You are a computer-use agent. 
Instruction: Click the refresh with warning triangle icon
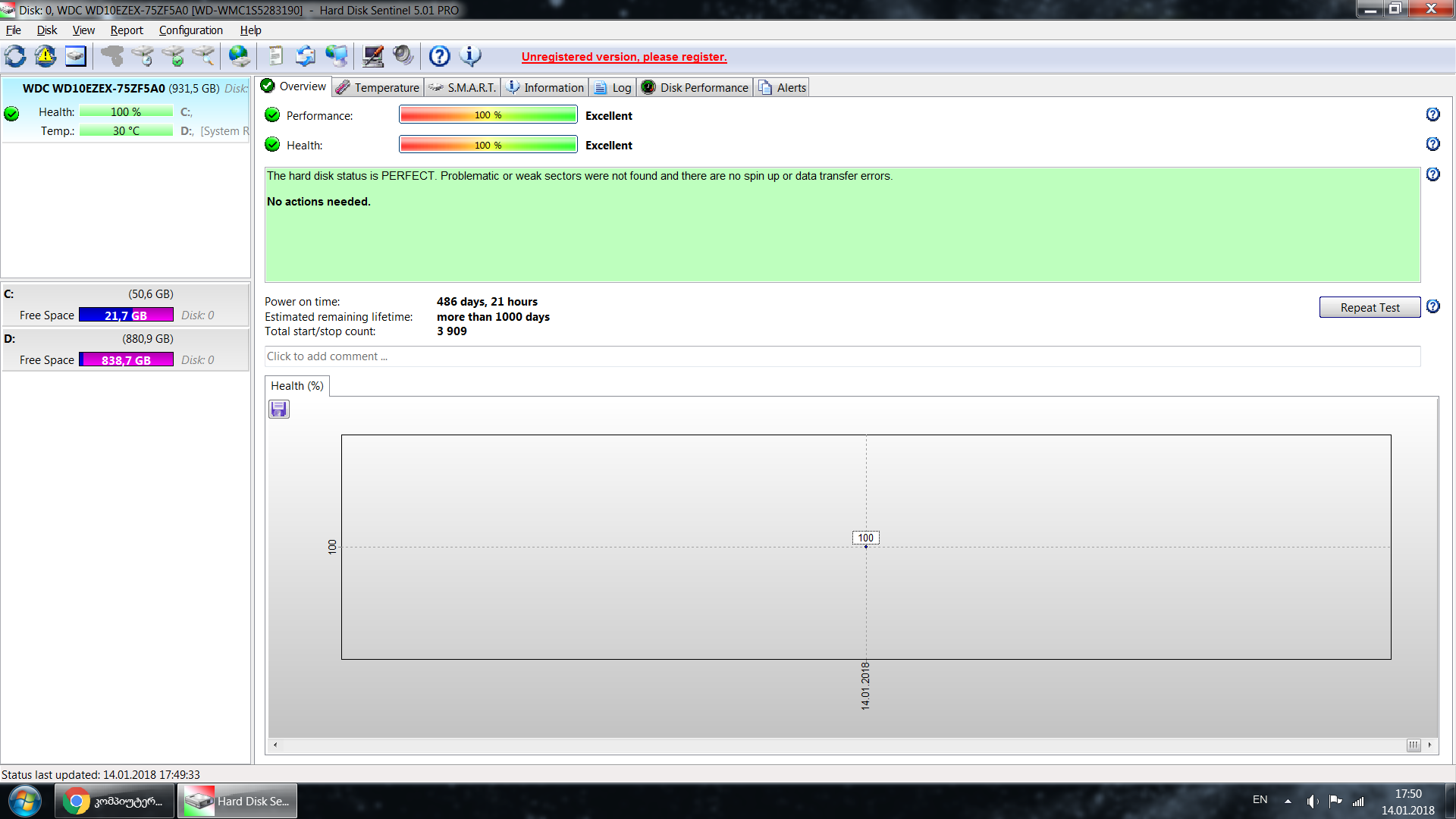(45, 56)
